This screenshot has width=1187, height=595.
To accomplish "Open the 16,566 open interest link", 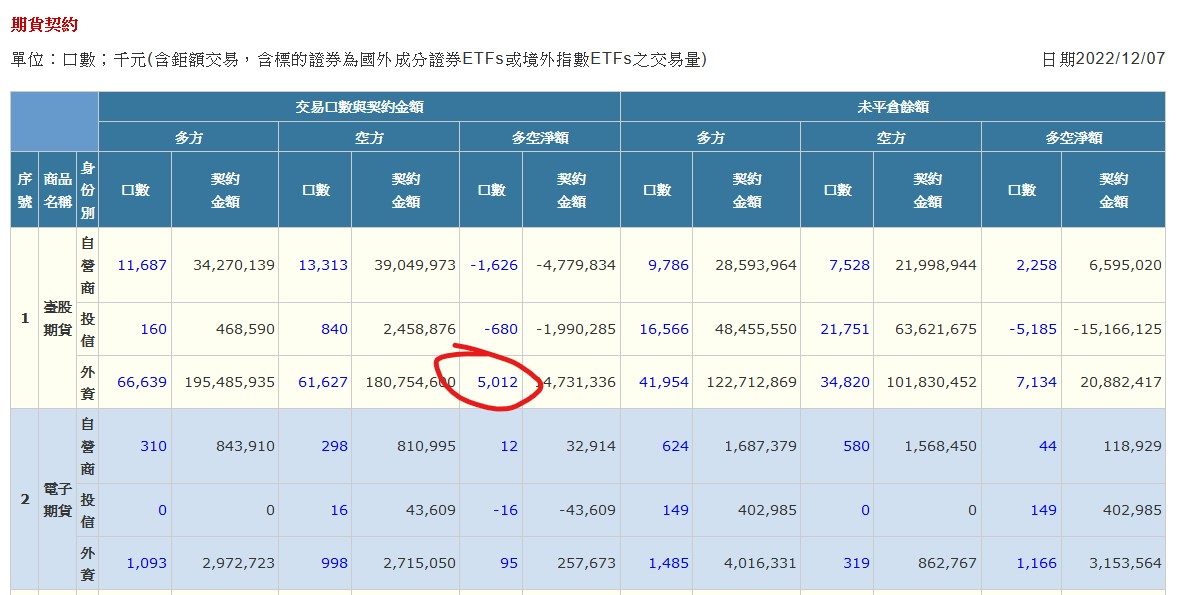I will 665,329.
